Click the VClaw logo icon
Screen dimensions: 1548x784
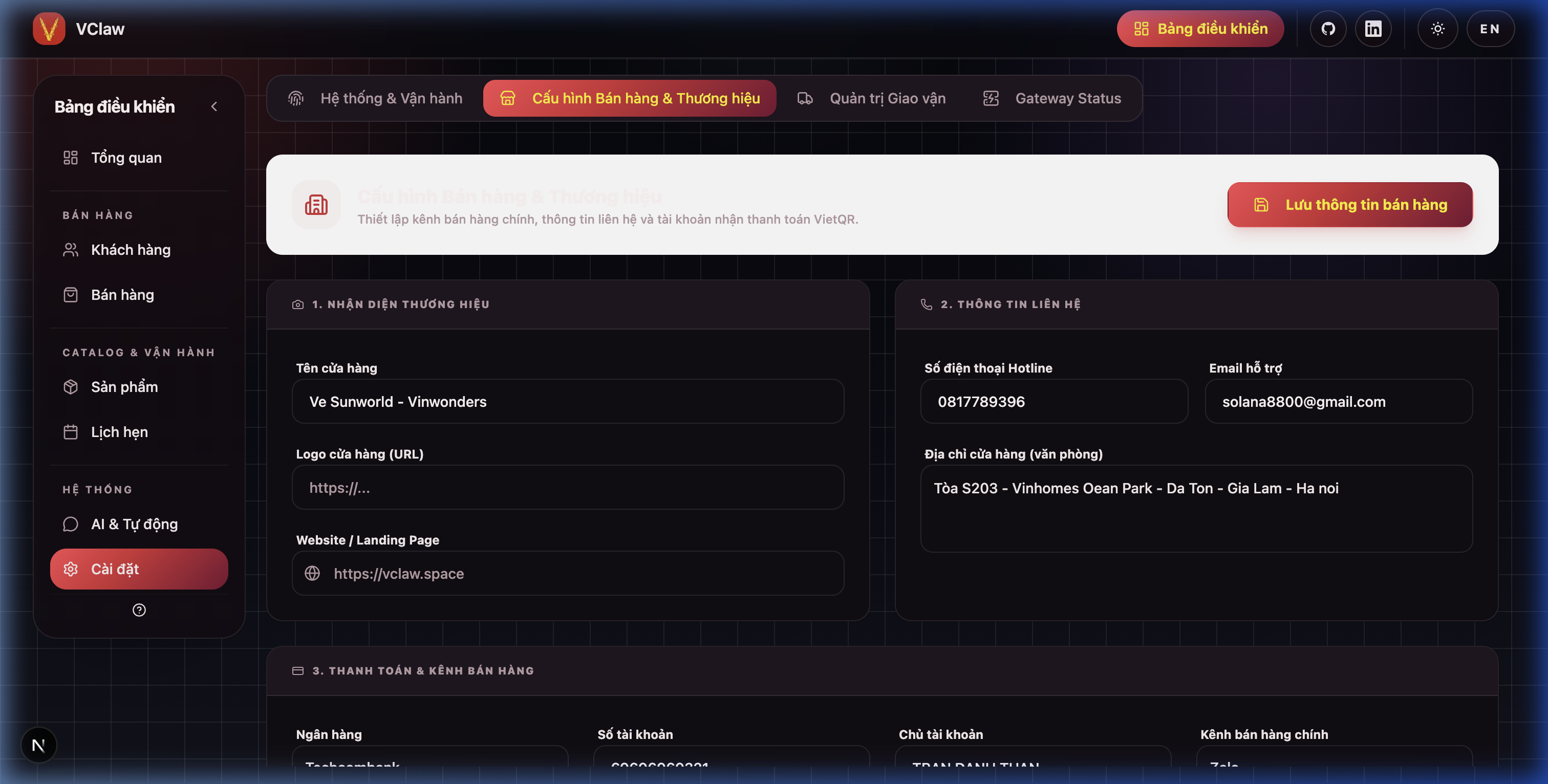point(49,28)
